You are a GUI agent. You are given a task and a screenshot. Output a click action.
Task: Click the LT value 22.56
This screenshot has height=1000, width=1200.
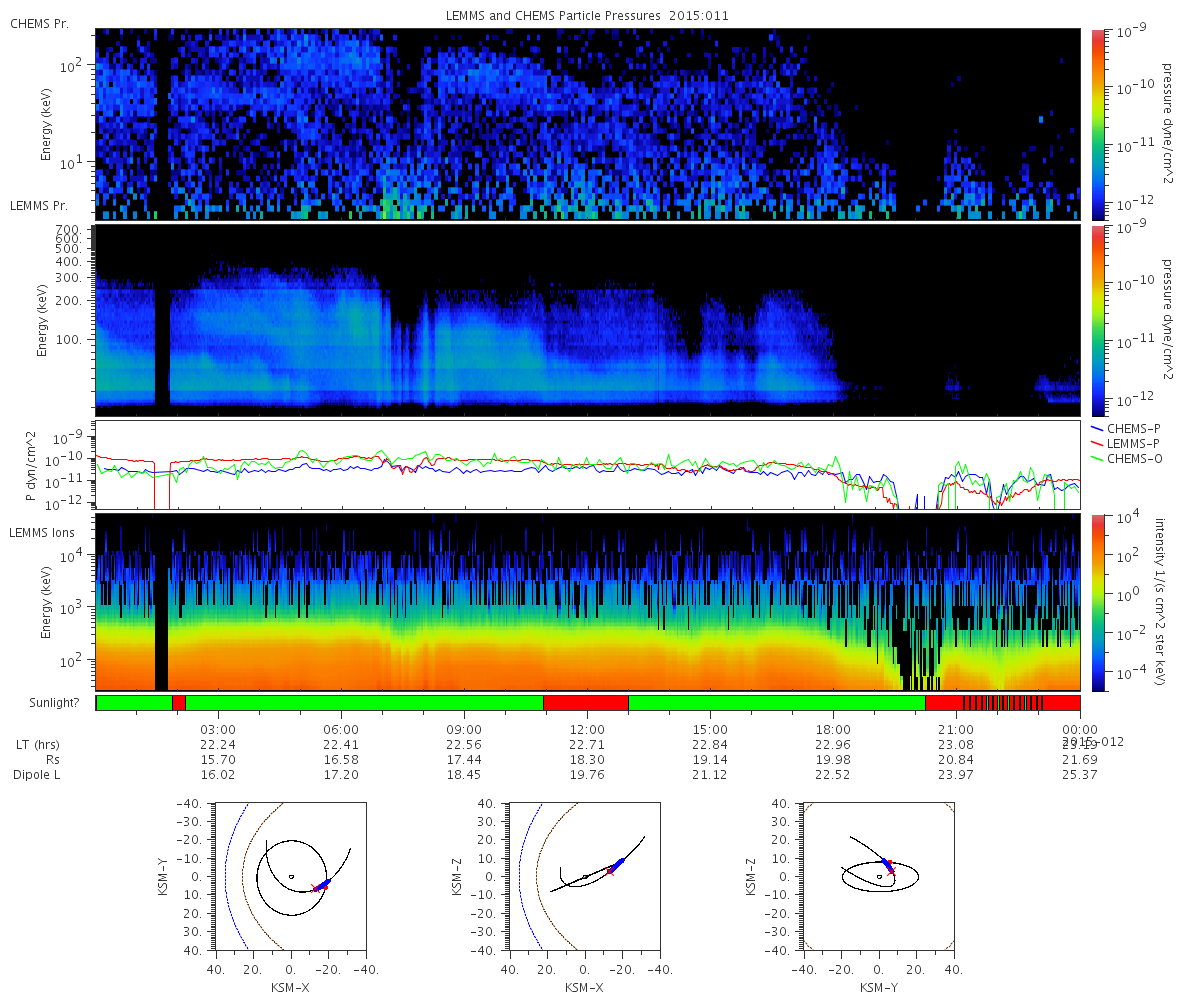coord(464,745)
